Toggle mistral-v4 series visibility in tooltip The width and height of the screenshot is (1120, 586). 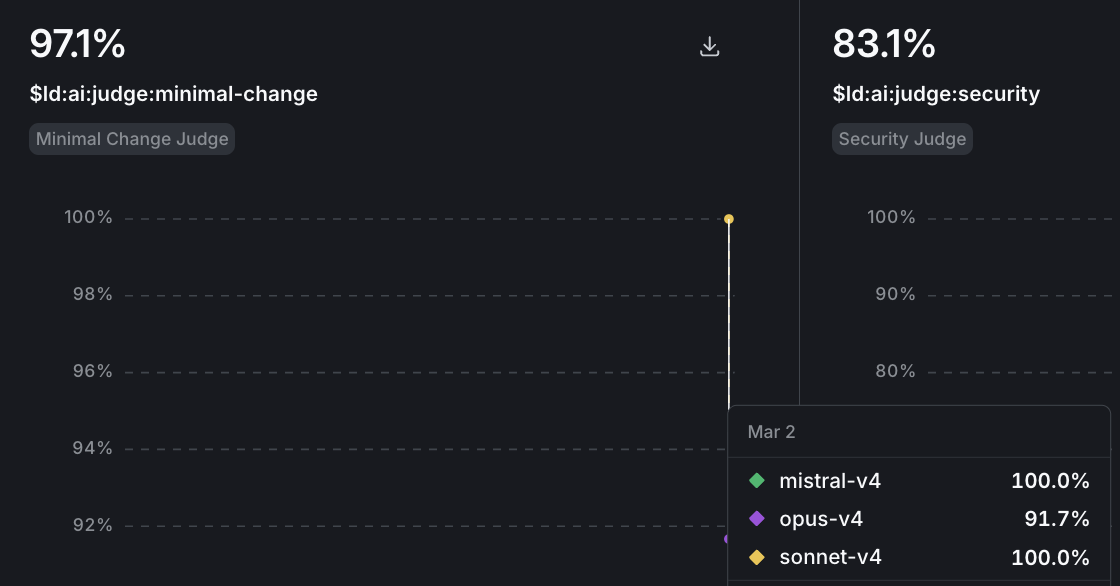click(x=830, y=481)
